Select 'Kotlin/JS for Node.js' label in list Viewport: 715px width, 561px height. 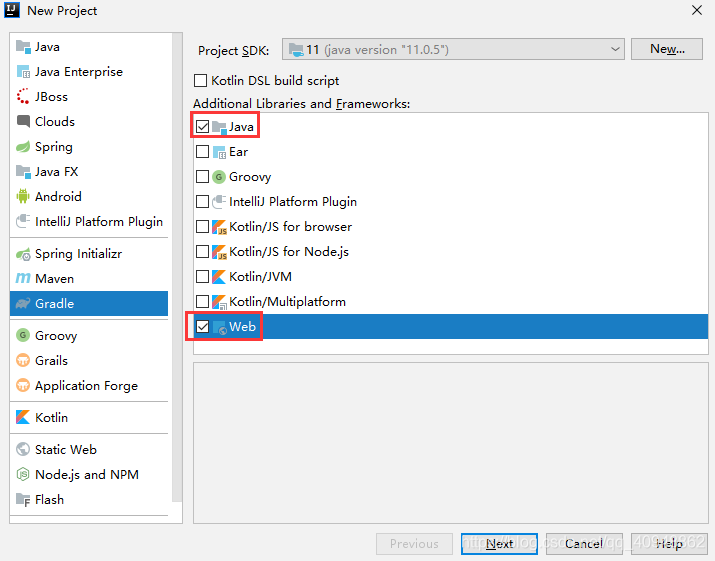[x=289, y=252]
